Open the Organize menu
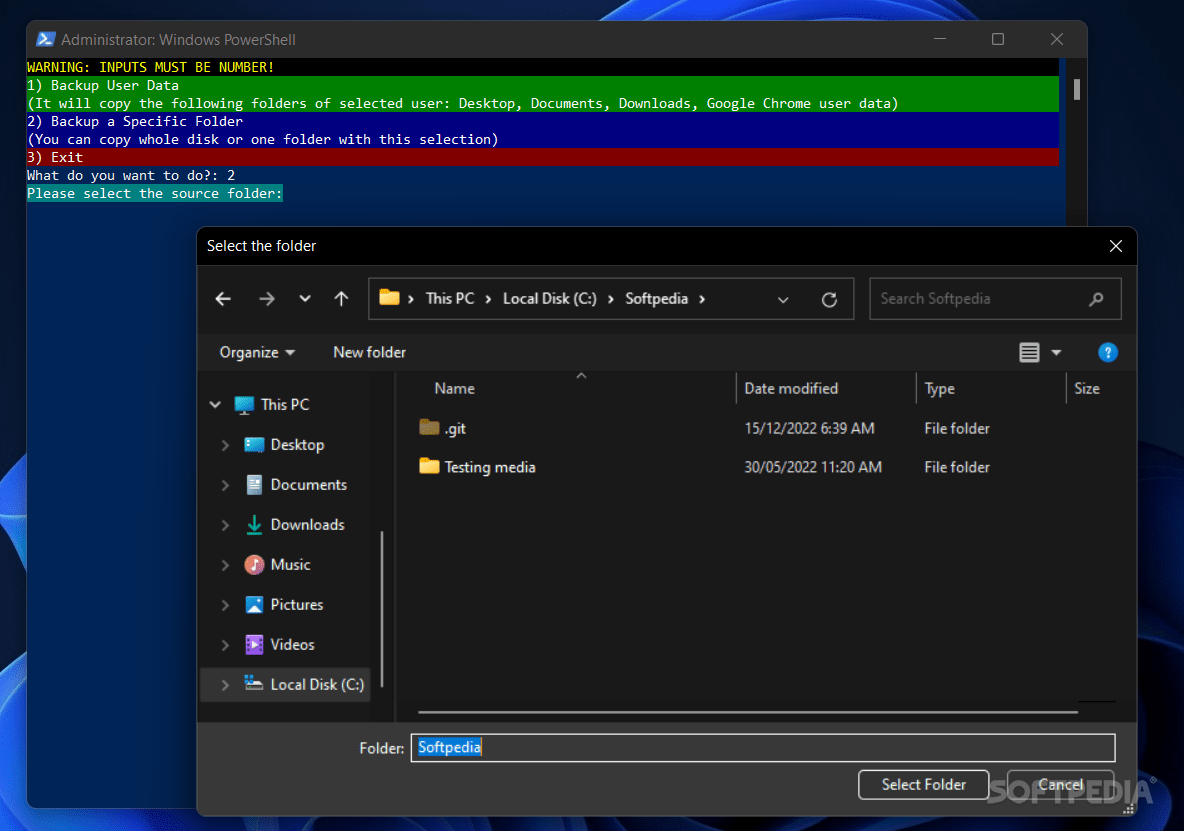This screenshot has width=1184, height=831. [257, 352]
